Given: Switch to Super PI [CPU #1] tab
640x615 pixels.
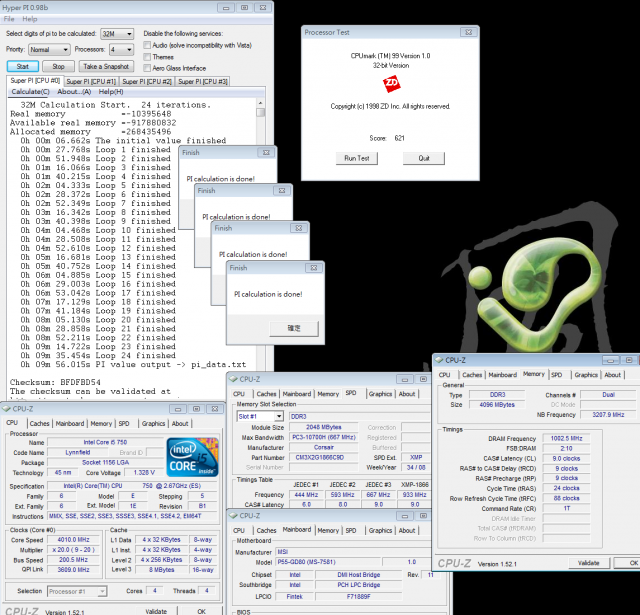Looking at the screenshot, I should [91, 82].
